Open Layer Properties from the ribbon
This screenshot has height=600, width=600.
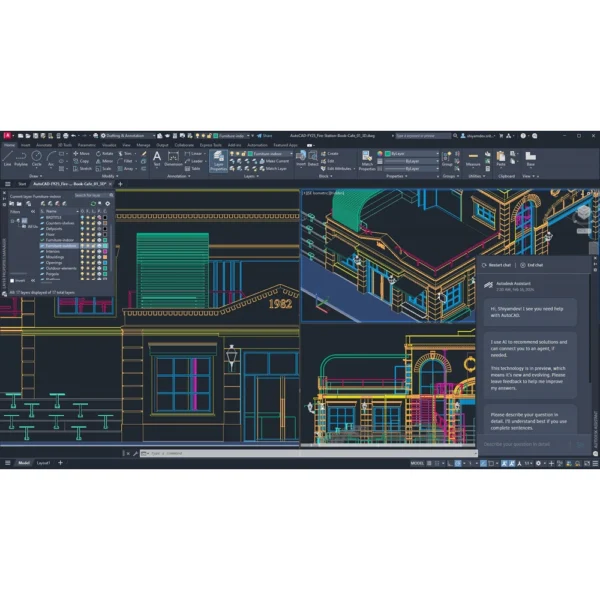218,160
